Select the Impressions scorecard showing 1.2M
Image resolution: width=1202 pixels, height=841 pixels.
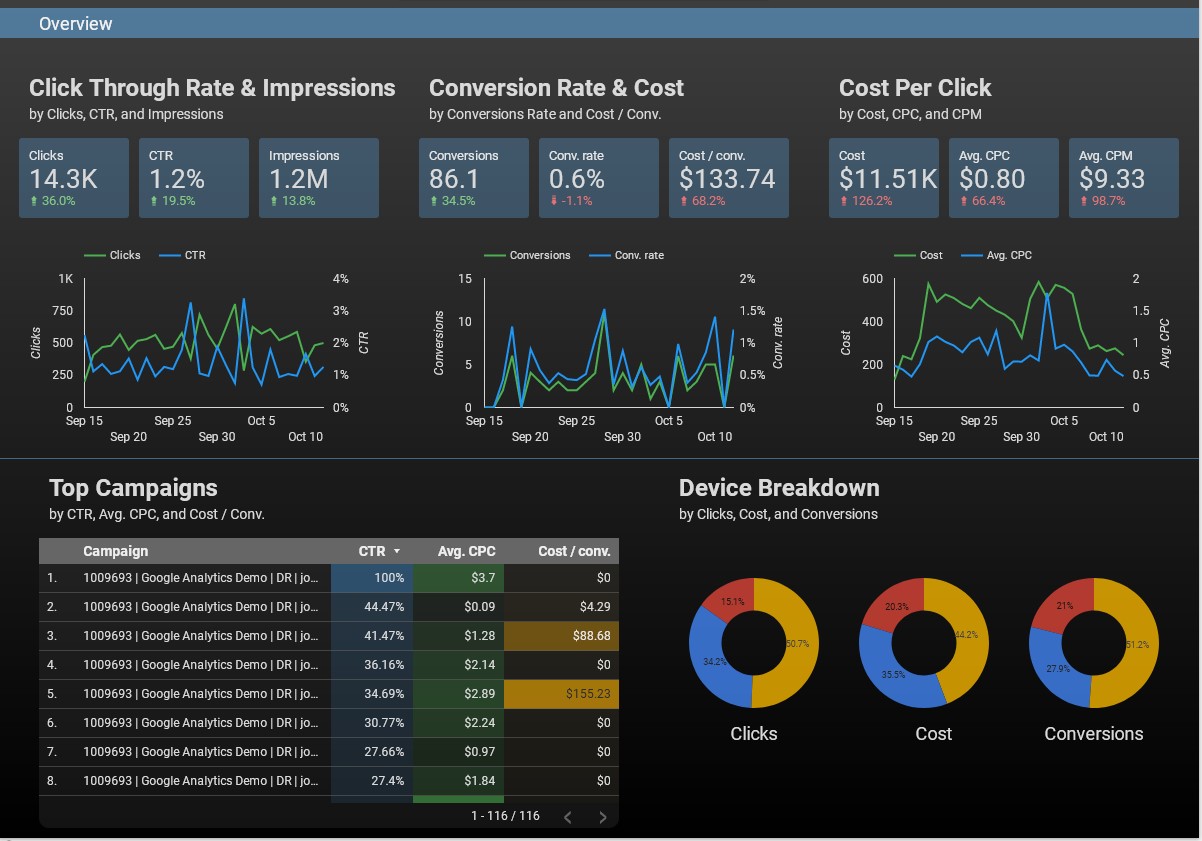coord(319,178)
